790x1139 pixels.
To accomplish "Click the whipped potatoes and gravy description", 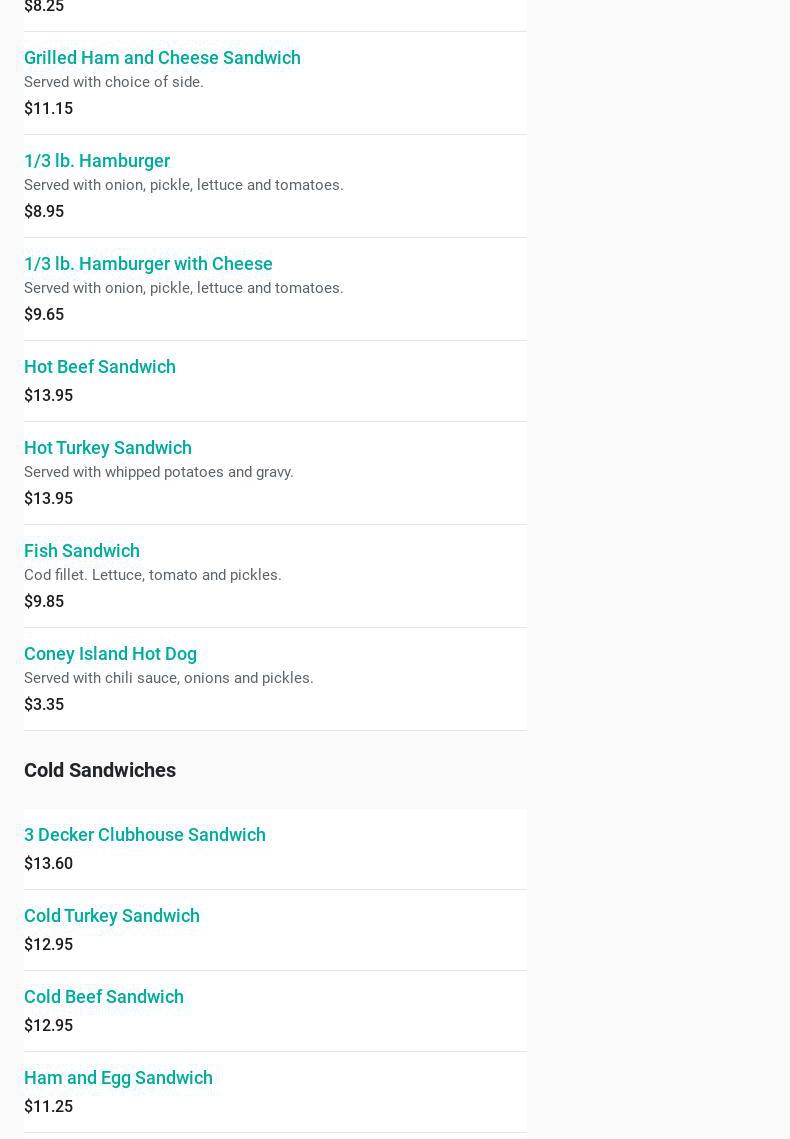I will click(159, 472).
